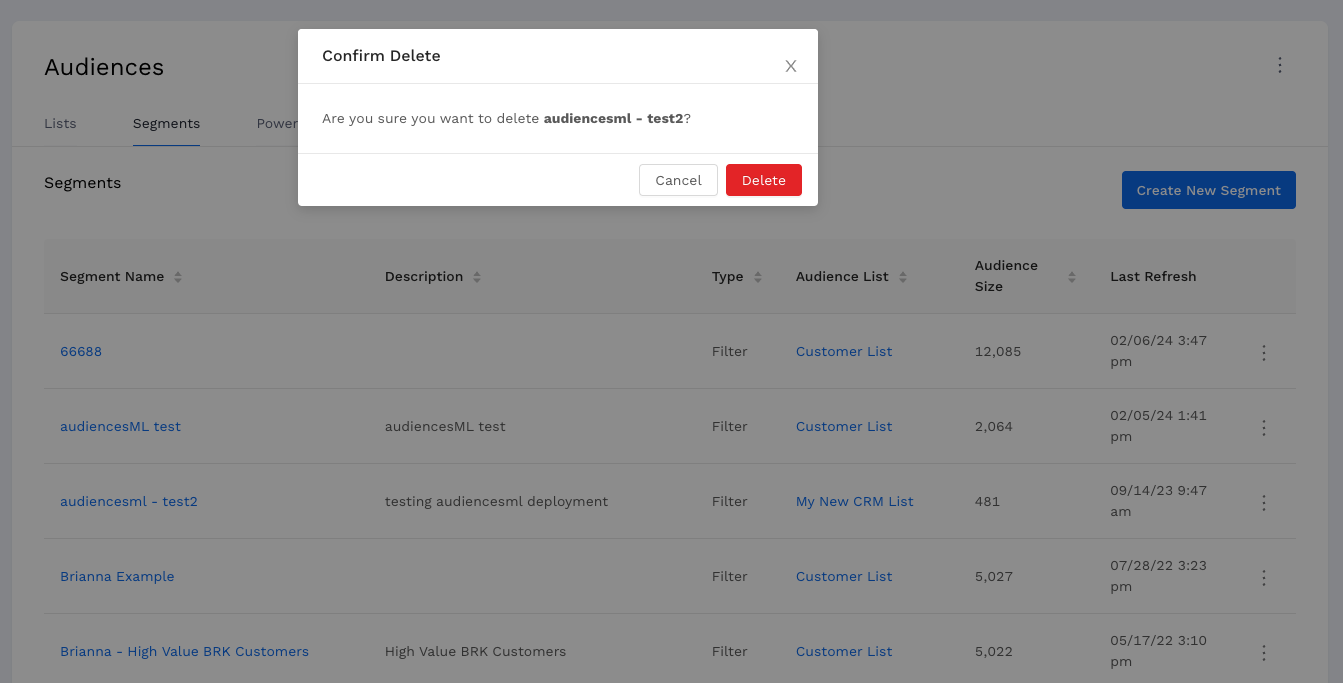Select the Segments tab
1343x683 pixels.
coord(166,123)
